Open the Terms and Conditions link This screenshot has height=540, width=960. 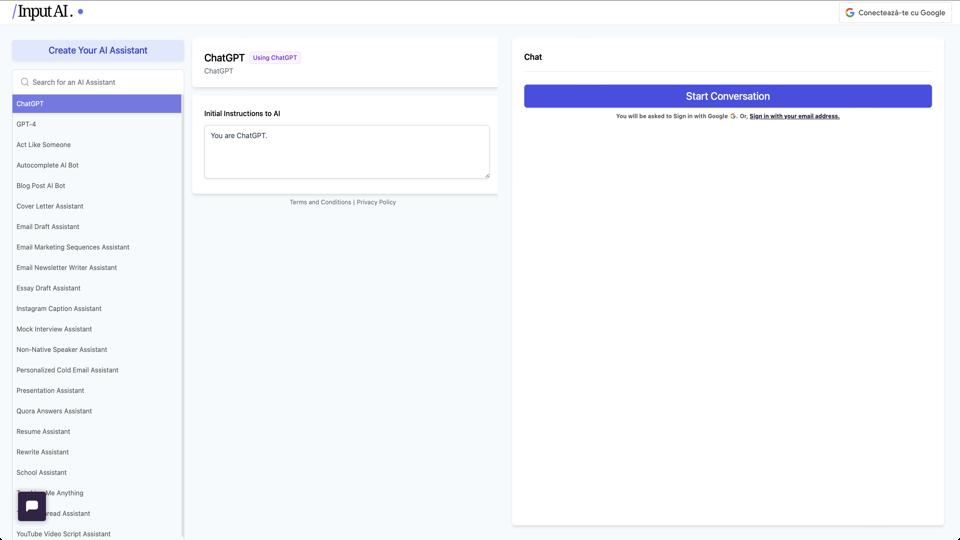[x=320, y=202]
